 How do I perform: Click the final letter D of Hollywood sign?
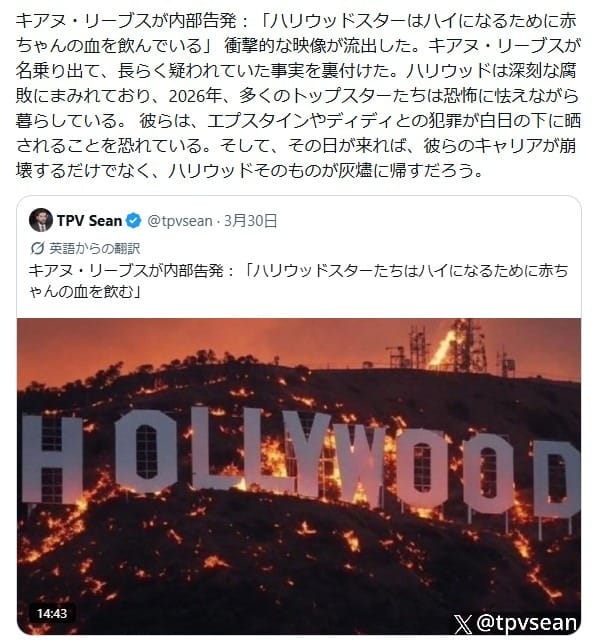[x=557, y=479]
